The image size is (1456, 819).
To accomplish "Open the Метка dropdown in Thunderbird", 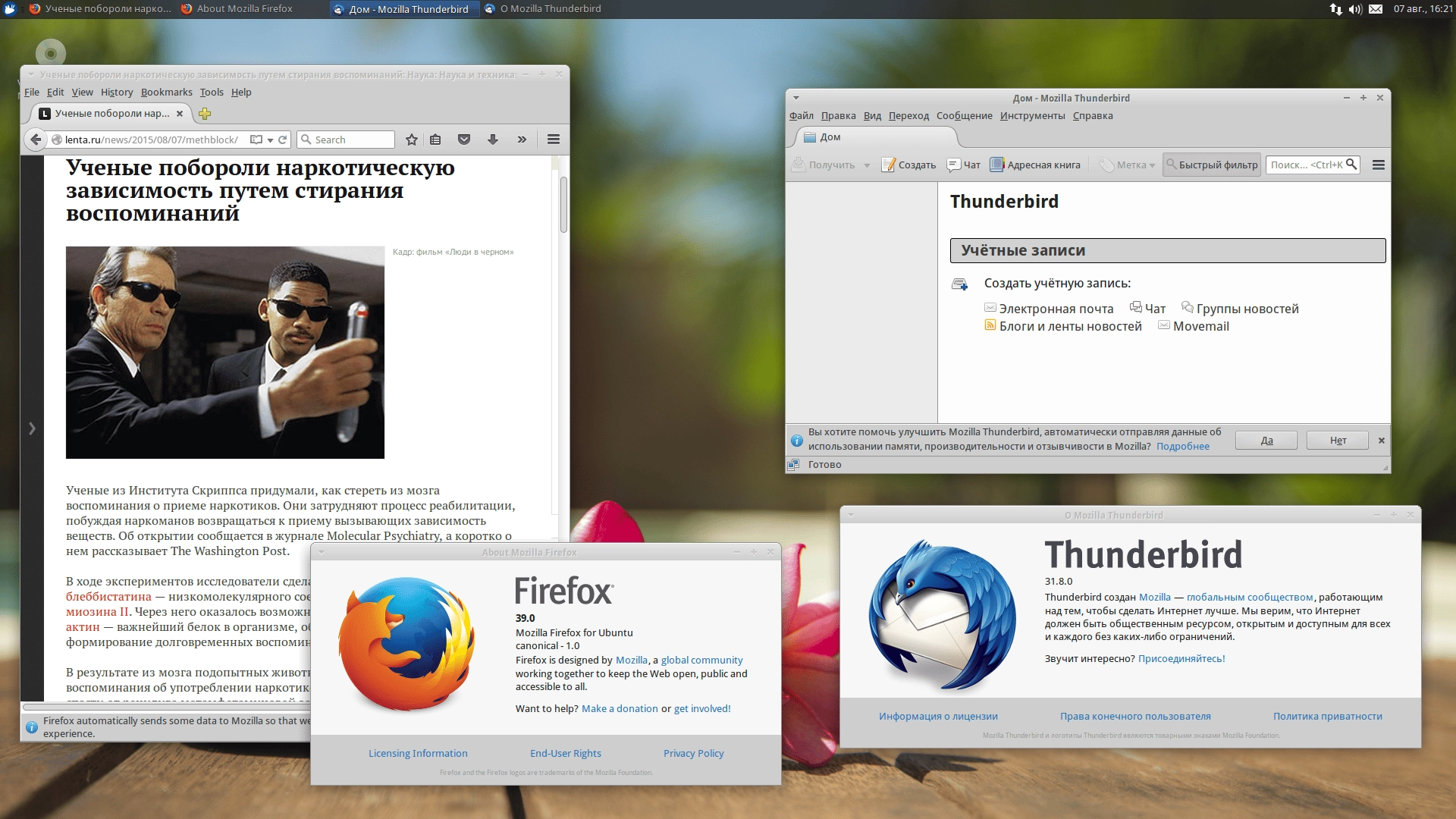I will 1127,165.
